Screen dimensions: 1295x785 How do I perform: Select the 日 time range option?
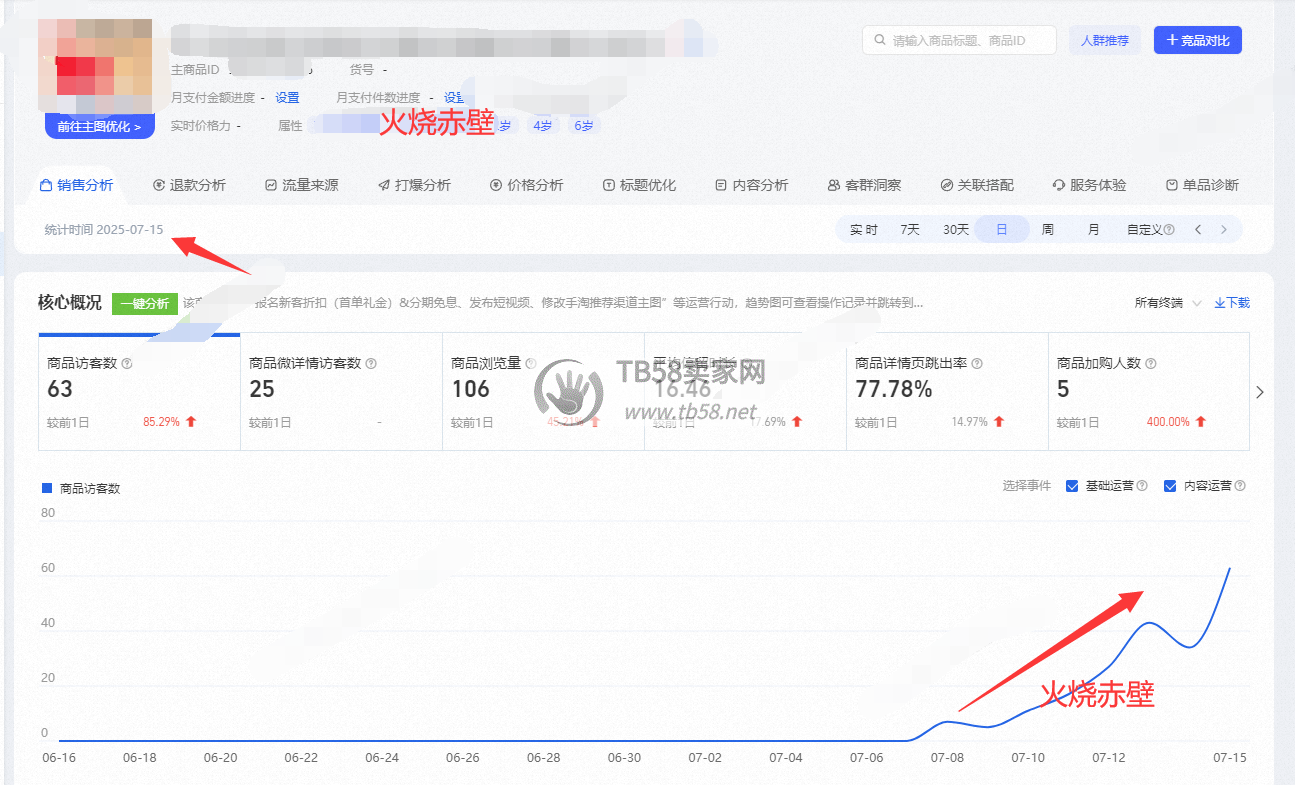[x=1001, y=230]
